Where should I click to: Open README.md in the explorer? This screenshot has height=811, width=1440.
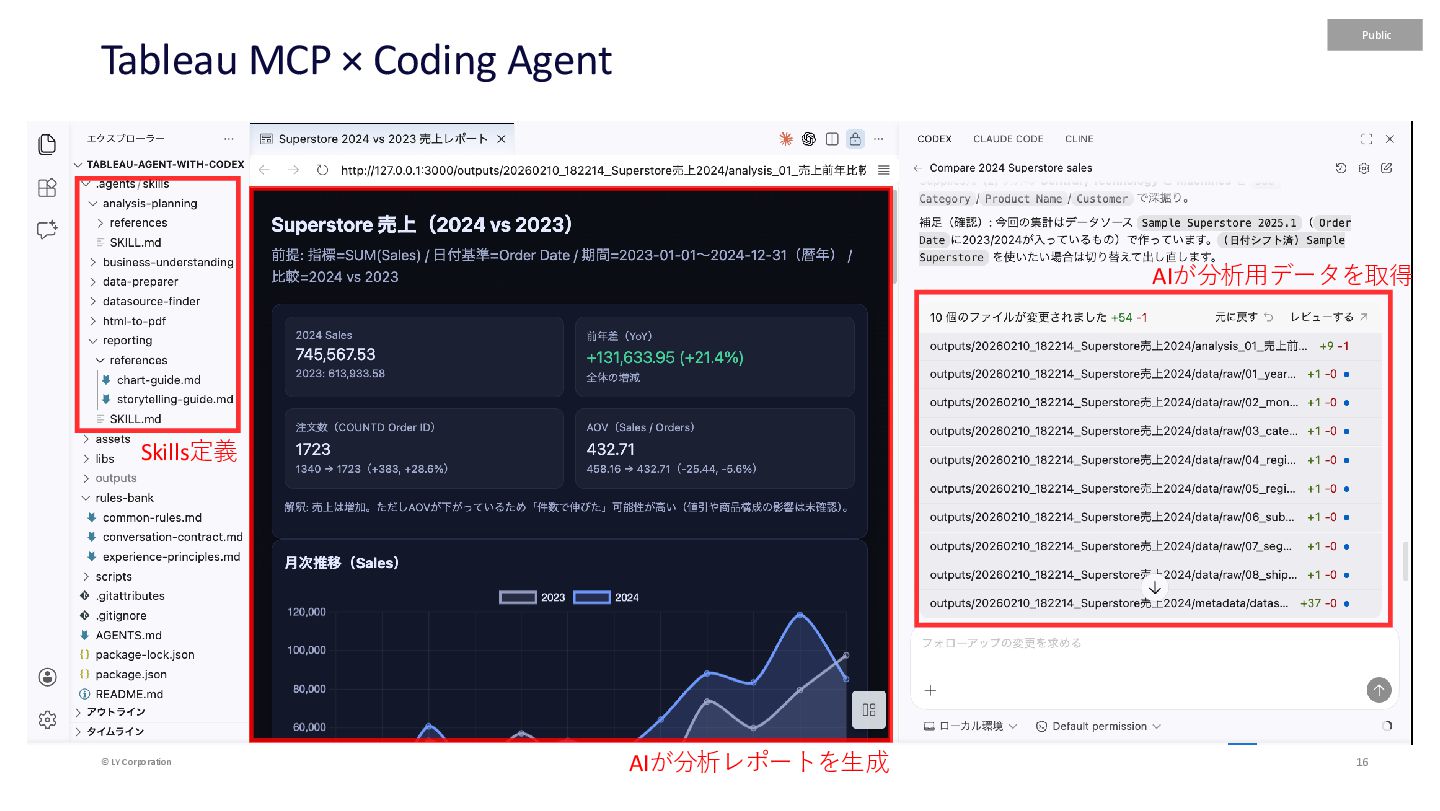pos(121,694)
